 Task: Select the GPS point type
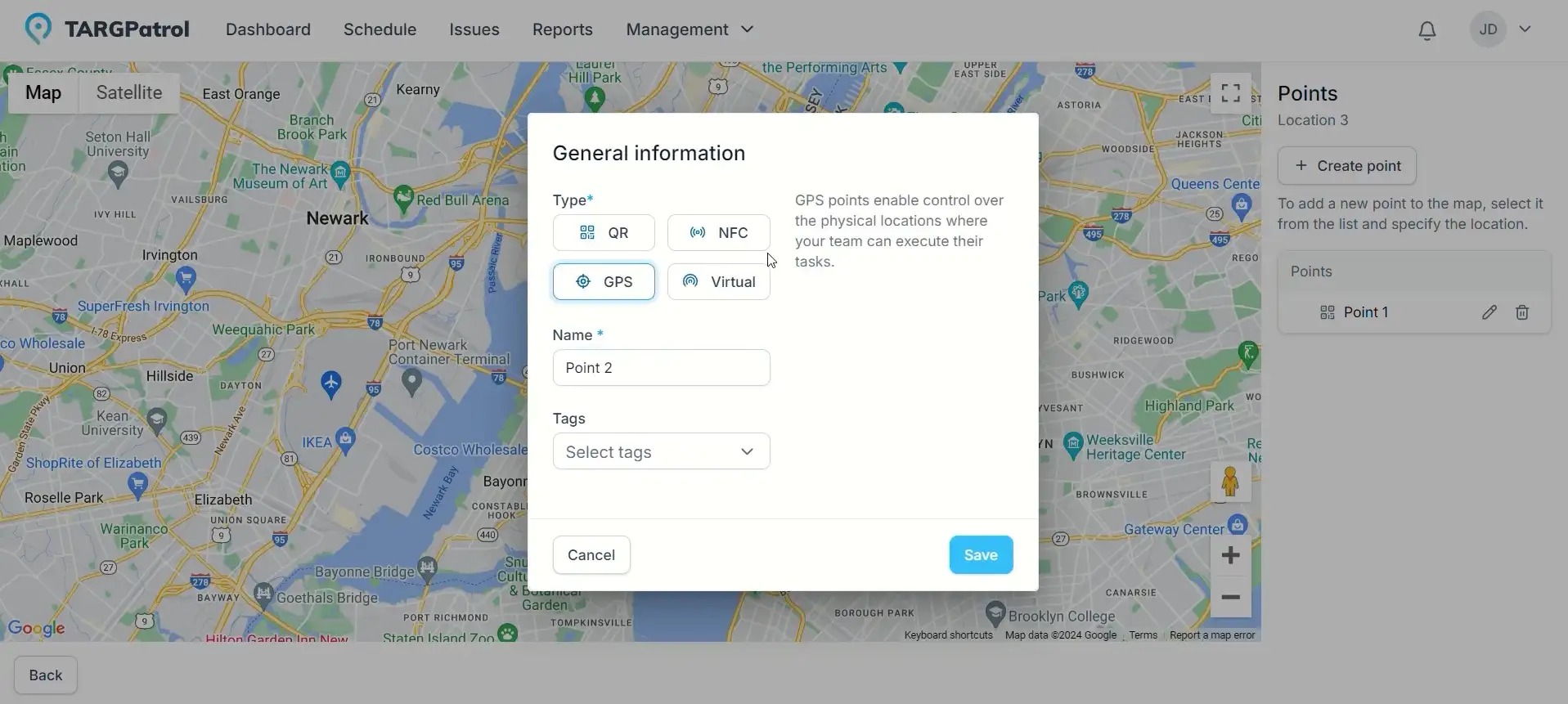click(604, 282)
